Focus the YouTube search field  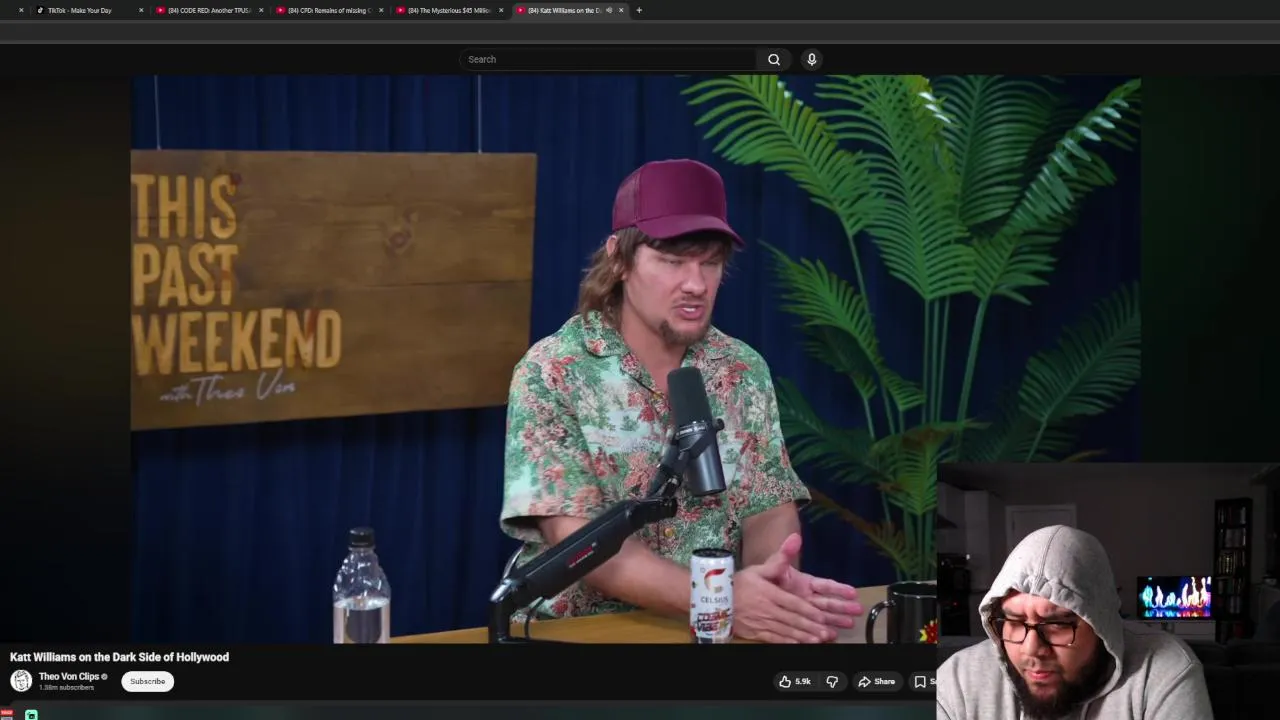[x=608, y=59]
